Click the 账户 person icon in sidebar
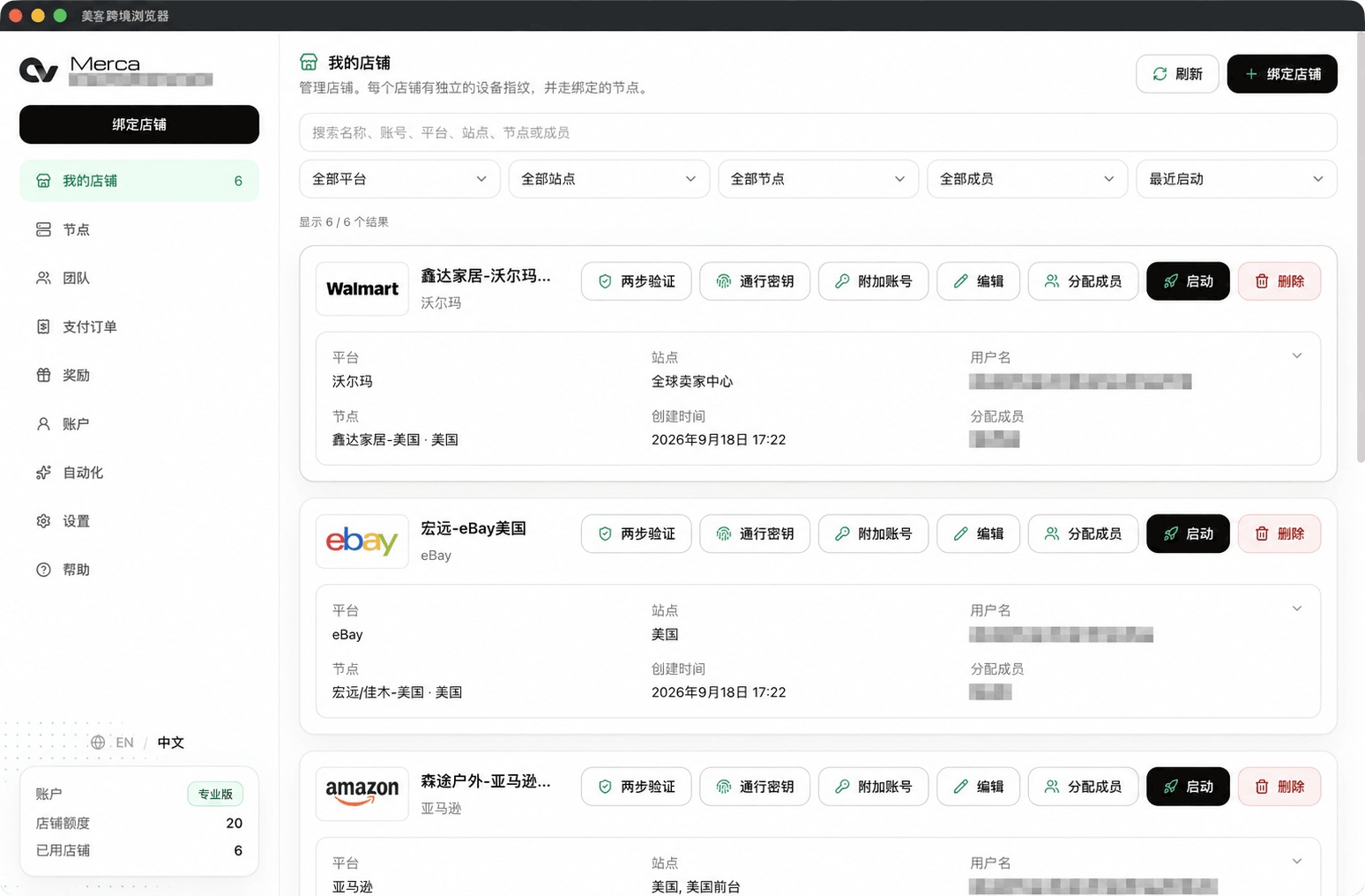 (x=43, y=424)
